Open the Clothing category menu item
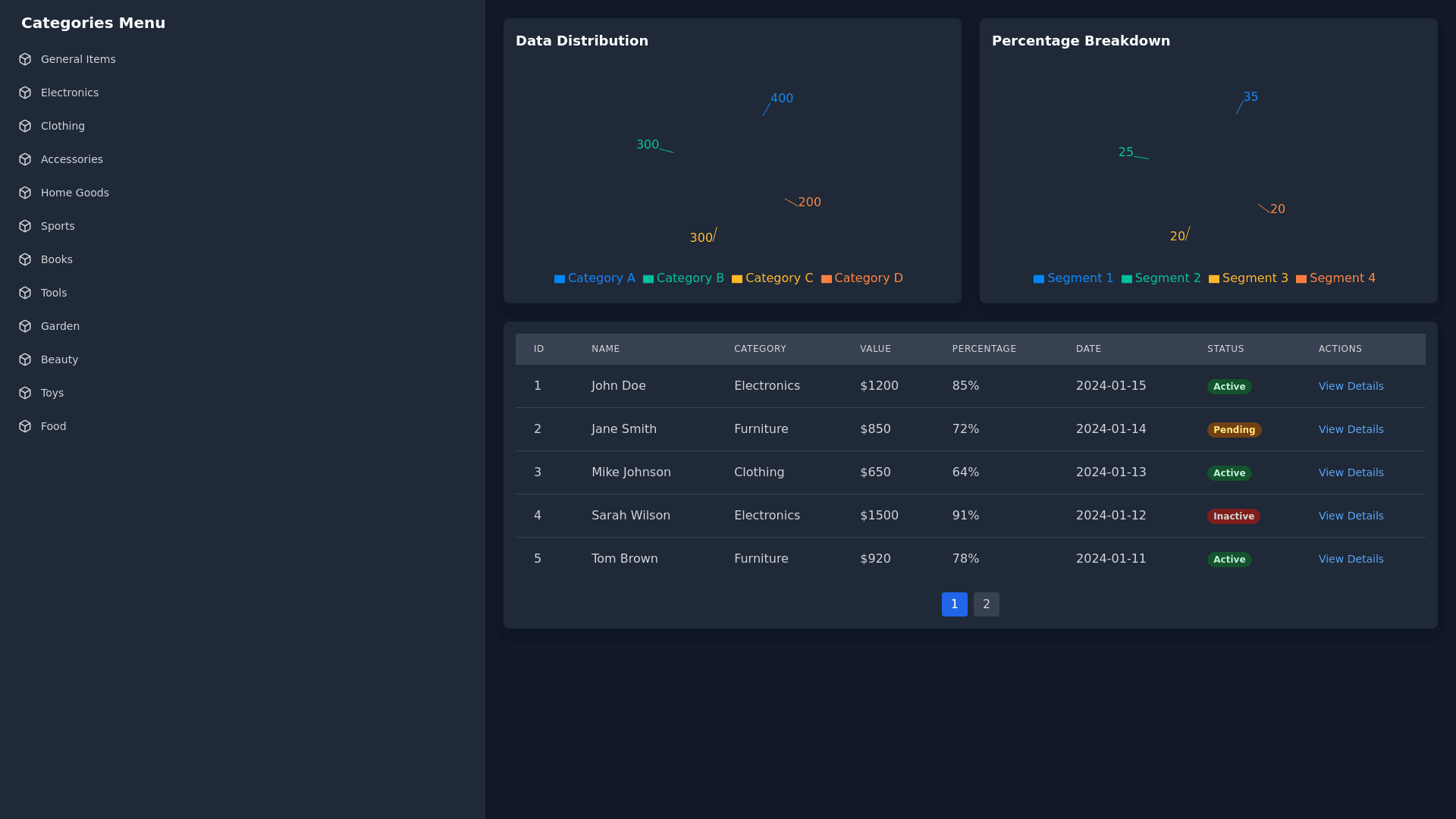Viewport: 1456px width, 819px height. pyautogui.click(x=63, y=126)
